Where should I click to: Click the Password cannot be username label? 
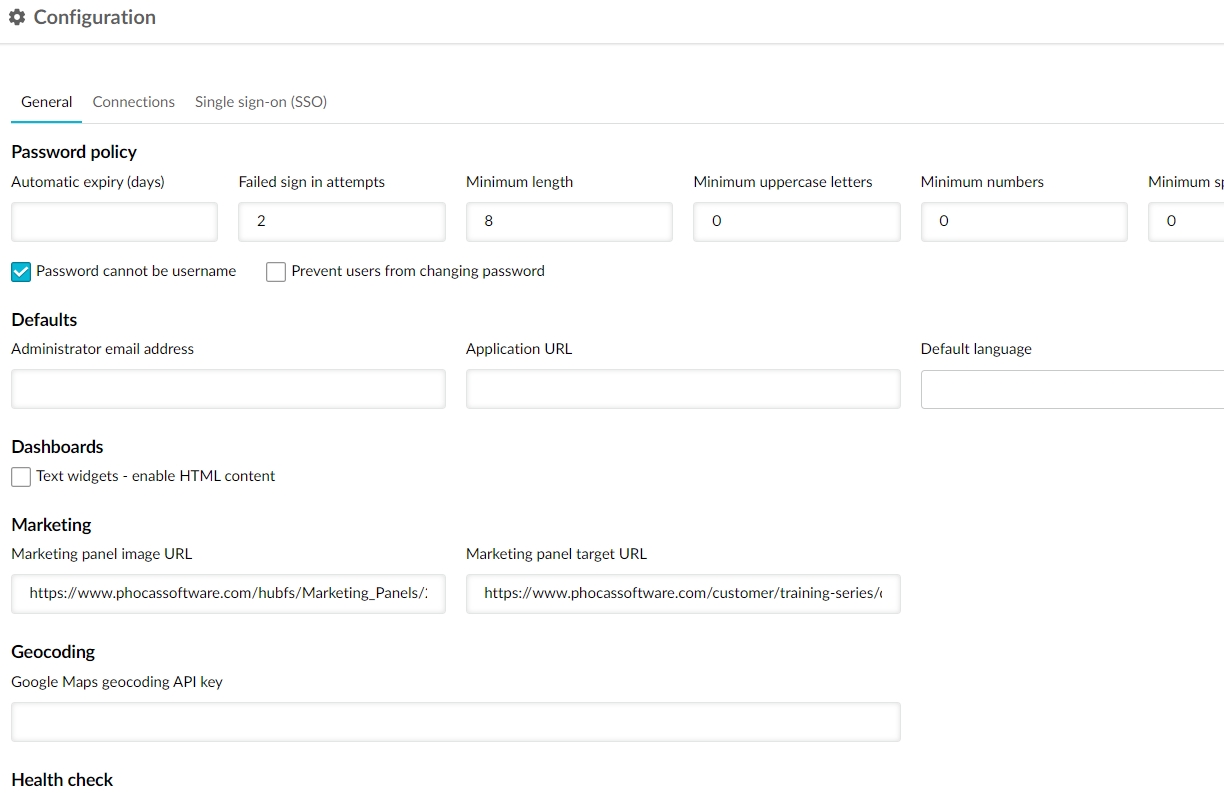tap(136, 271)
